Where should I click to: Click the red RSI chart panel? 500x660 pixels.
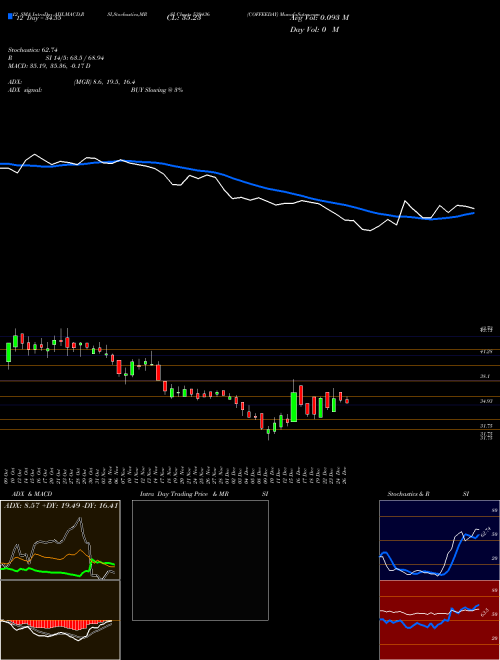pos(439,620)
